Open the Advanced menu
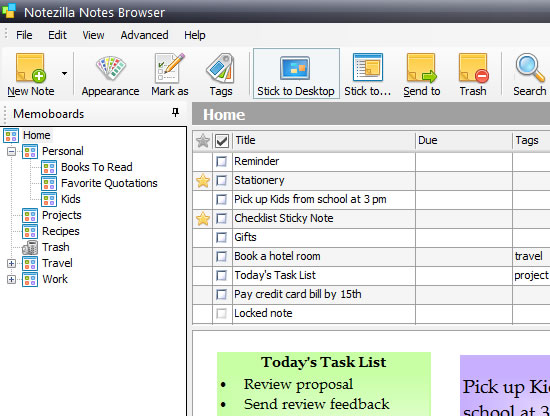The width and height of the screenshot is (550, 416). [x=144, y=35]
